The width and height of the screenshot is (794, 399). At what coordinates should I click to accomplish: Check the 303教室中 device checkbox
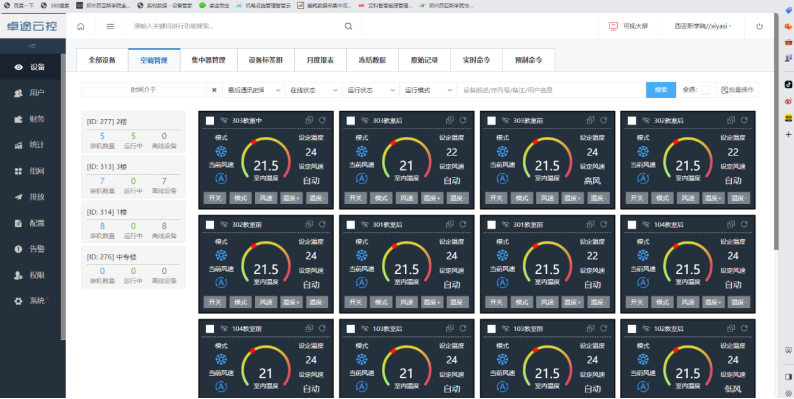210,121
